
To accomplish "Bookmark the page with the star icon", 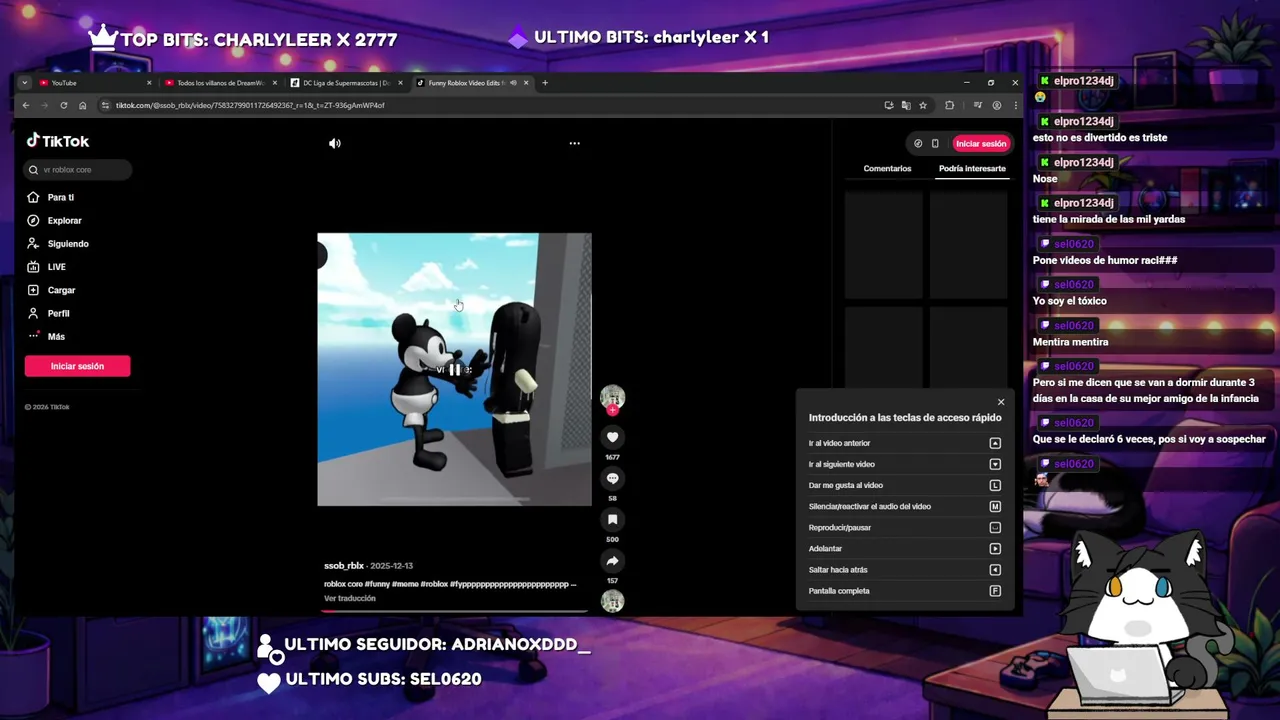I will tap(922, 105).
